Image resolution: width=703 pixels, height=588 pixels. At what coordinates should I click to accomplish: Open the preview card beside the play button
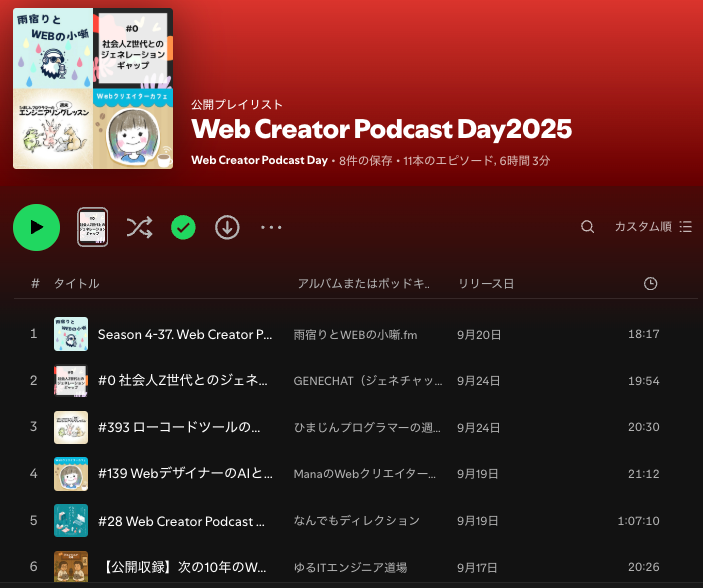[92, 227]
